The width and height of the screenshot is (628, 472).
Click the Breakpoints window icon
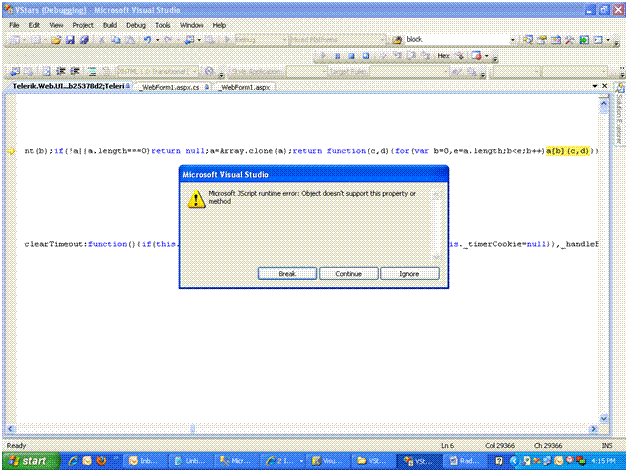coord(476,56)
